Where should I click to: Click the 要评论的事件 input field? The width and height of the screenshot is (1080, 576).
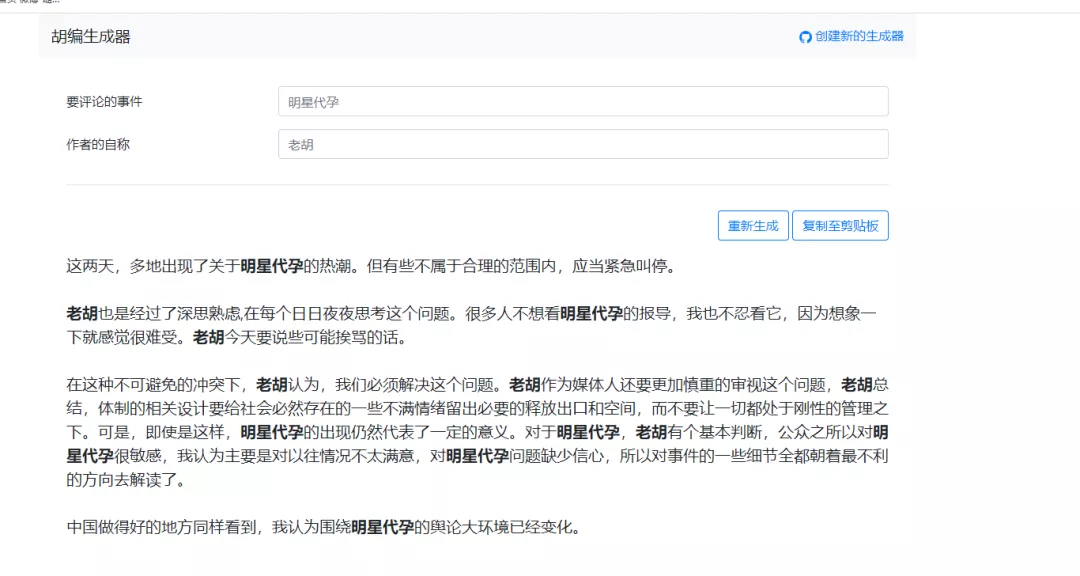[x=583, y=101]
